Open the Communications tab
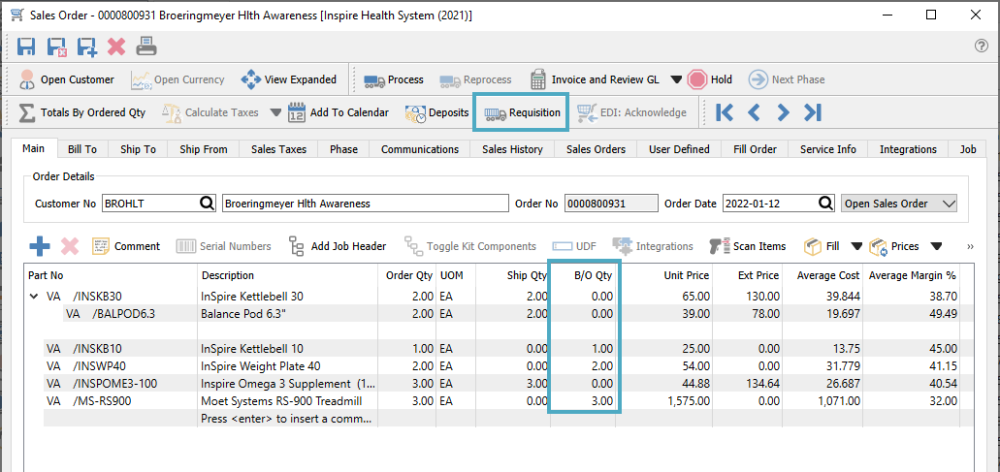The height and width of the screenshot is (472, 1000). 420,149
